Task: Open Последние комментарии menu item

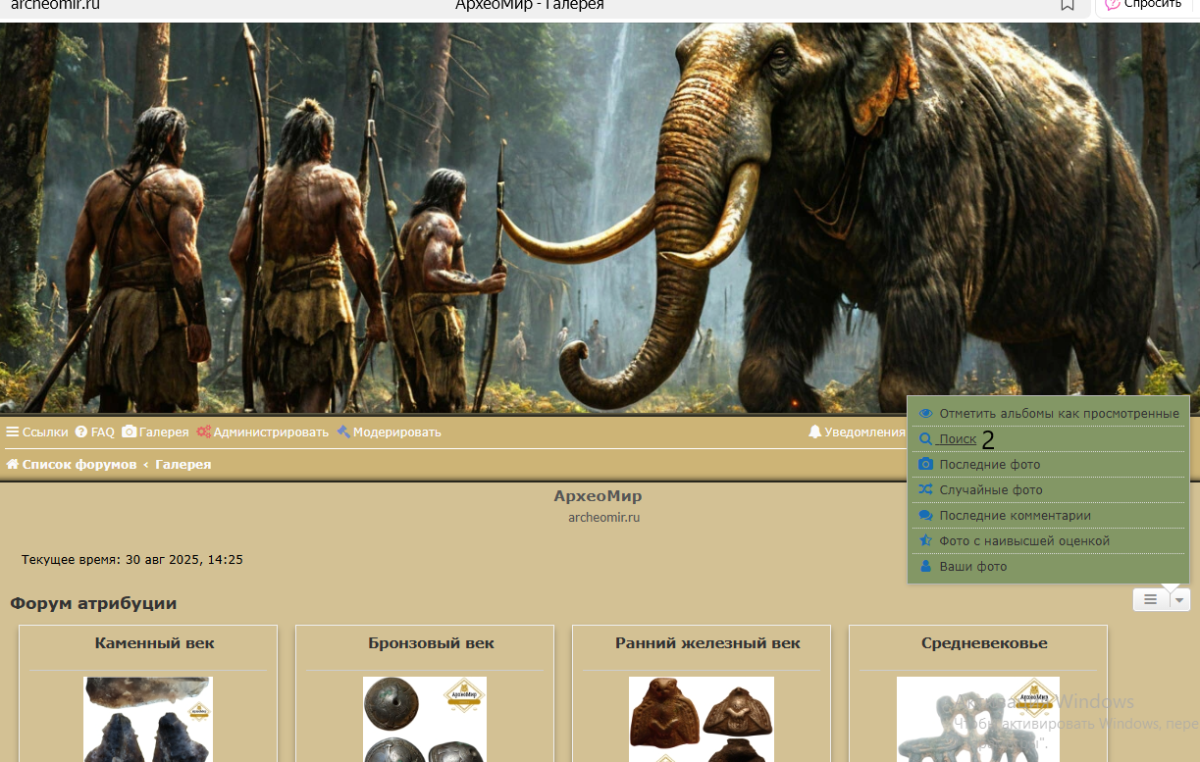Action: point(1014,516)
